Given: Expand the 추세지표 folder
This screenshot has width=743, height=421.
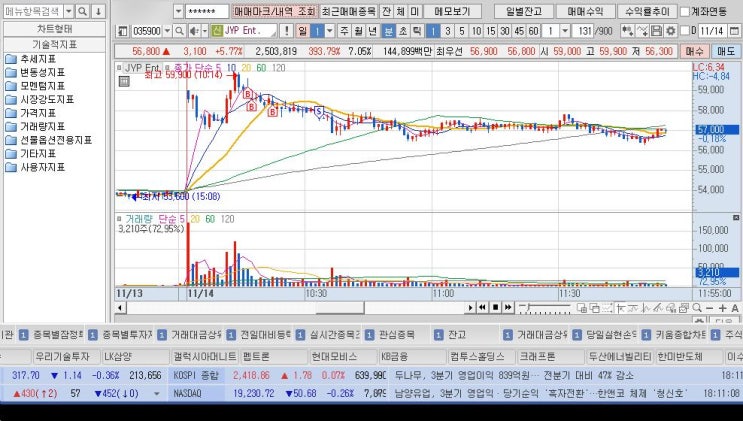Looking at the screenshot, I should (x=31, y=59).
